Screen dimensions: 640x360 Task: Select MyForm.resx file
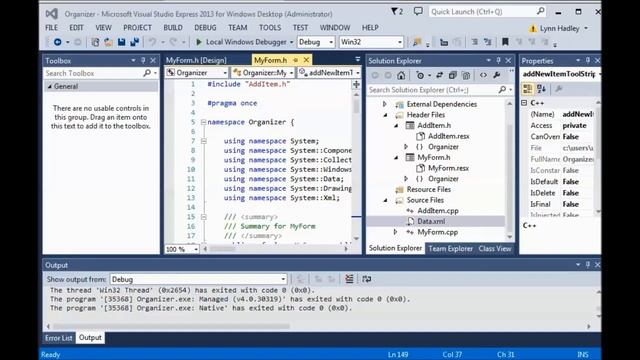[x=448, y=168]
